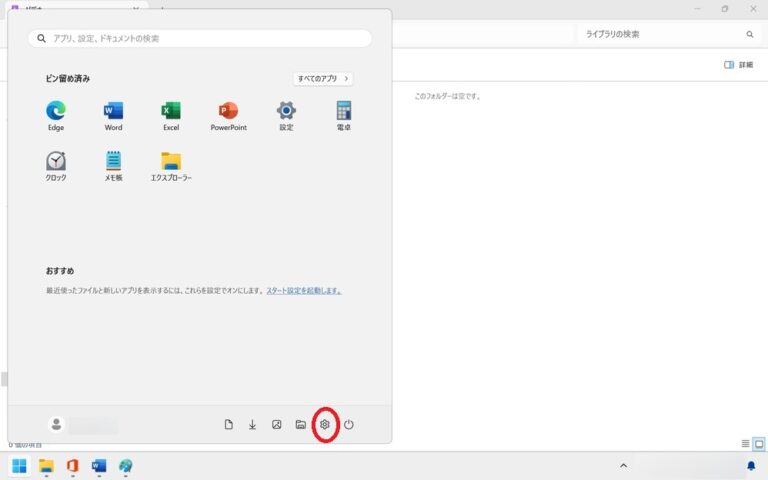Click the スタート設定を起動します link
Viewport: 768px width, 480px height.
click(x=303, y=291)
